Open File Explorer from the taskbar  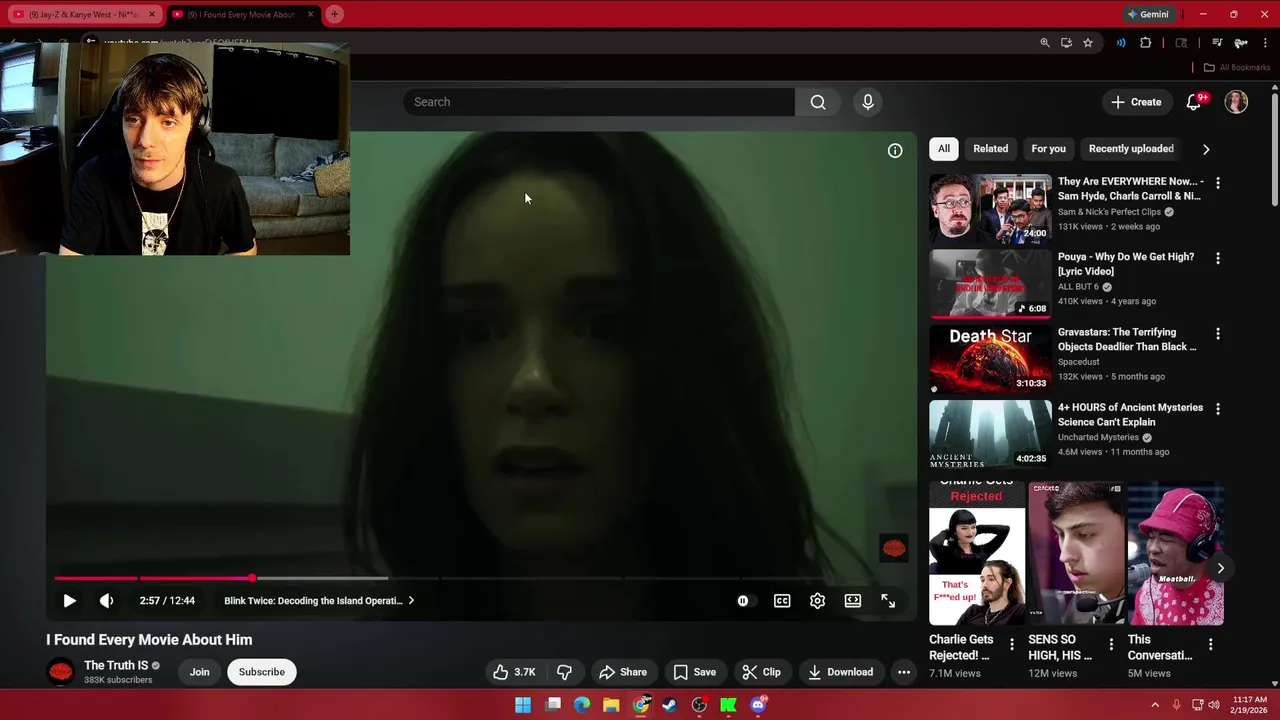click(x=611, y=705)
